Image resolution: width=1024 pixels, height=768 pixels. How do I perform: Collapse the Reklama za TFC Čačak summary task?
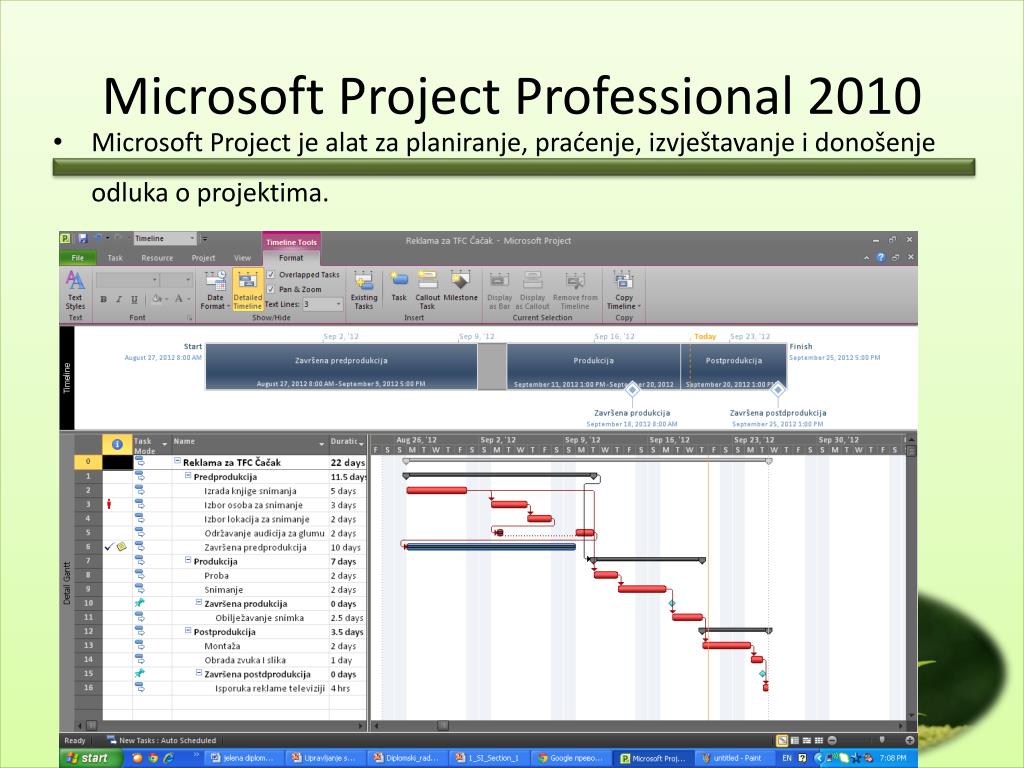coord(177,461)
